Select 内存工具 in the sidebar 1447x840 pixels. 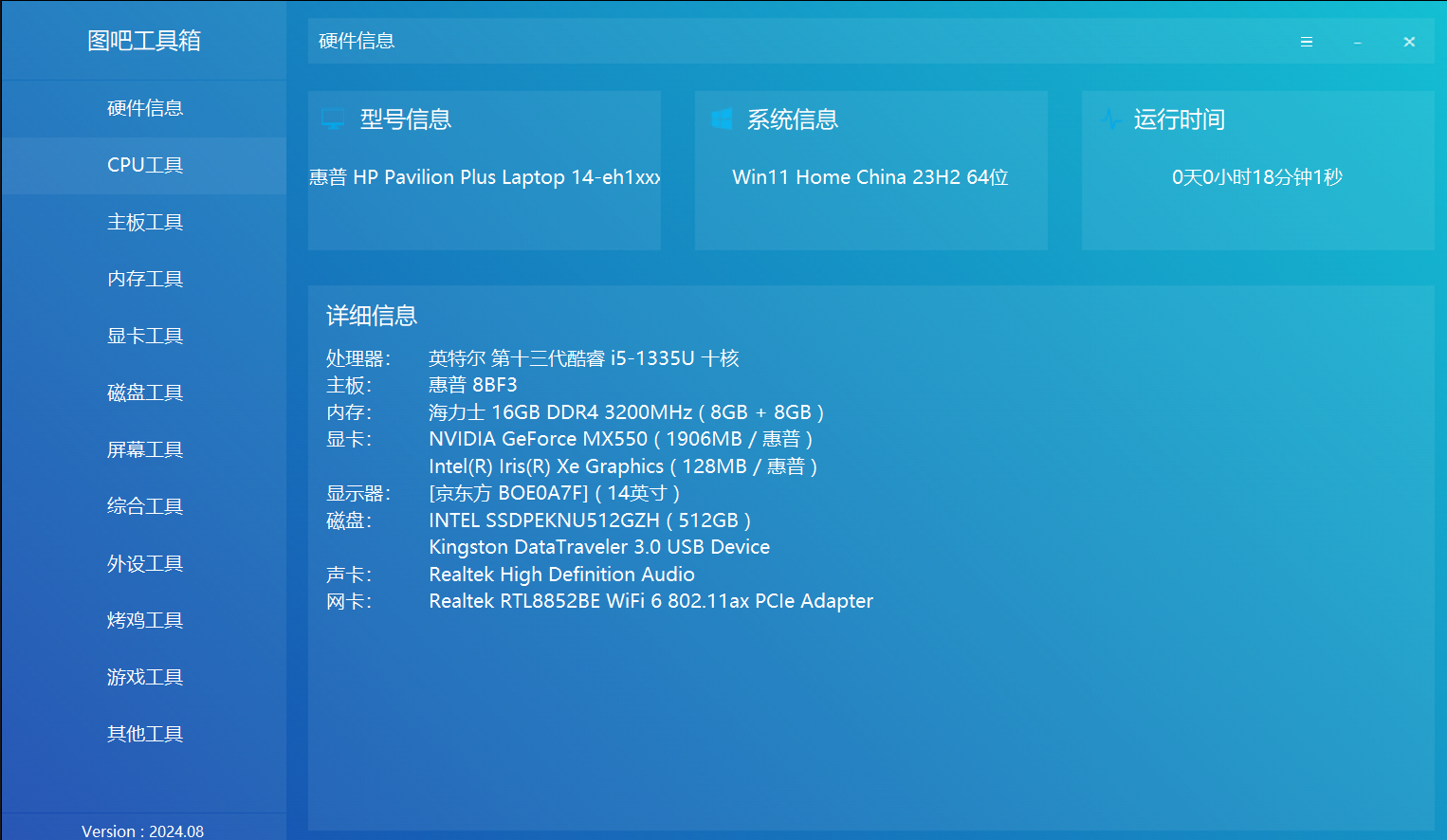tap(144, 279)
